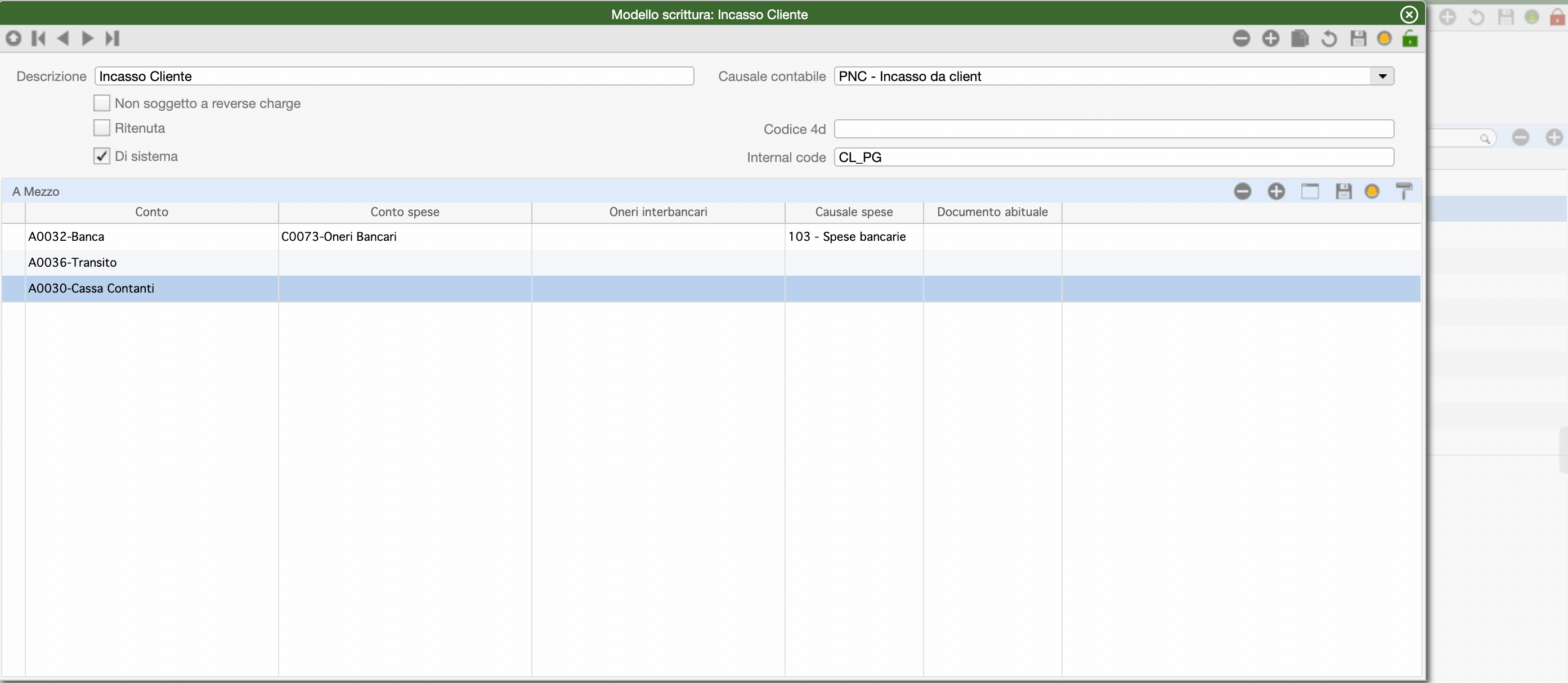Click the Documento abituale column header
The image size is (1568, 683).
click(992, 212)
